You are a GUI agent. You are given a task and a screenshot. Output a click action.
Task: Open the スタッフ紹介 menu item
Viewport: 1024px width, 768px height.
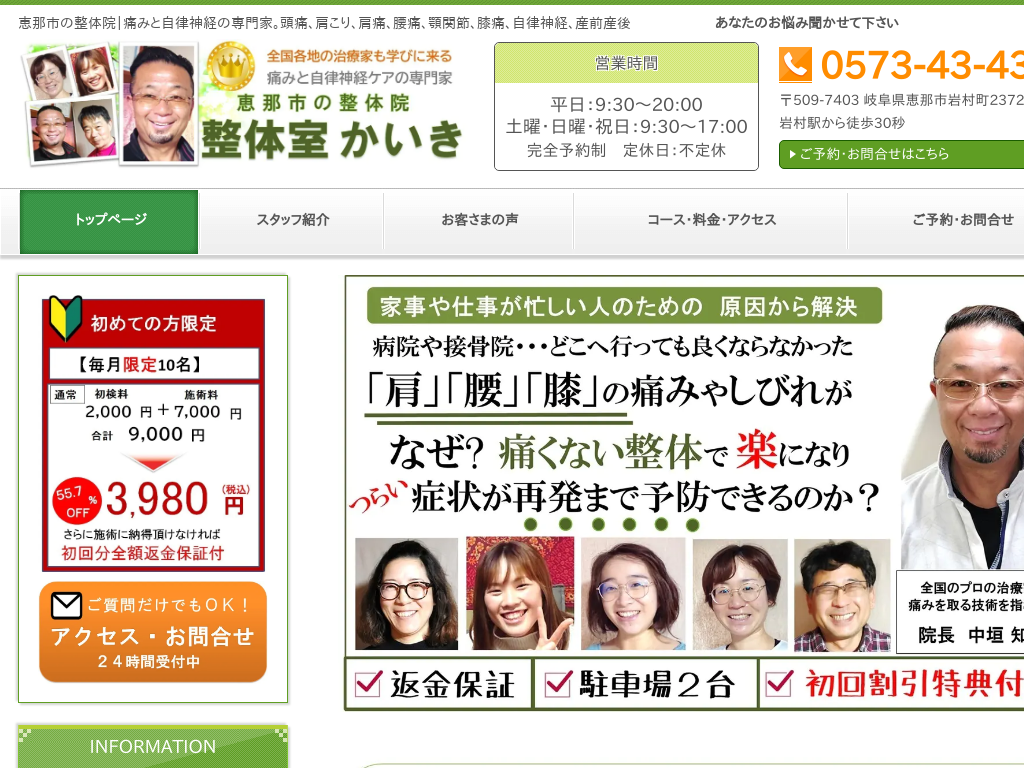click(292, 220)
